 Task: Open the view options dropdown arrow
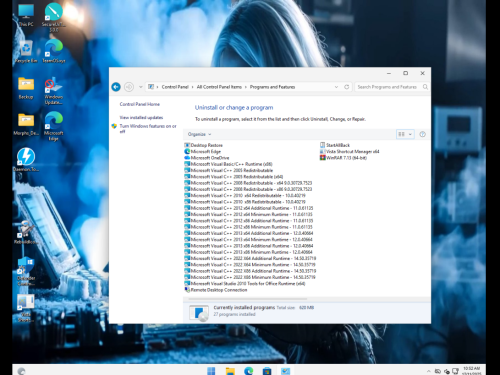coord(410,134)
